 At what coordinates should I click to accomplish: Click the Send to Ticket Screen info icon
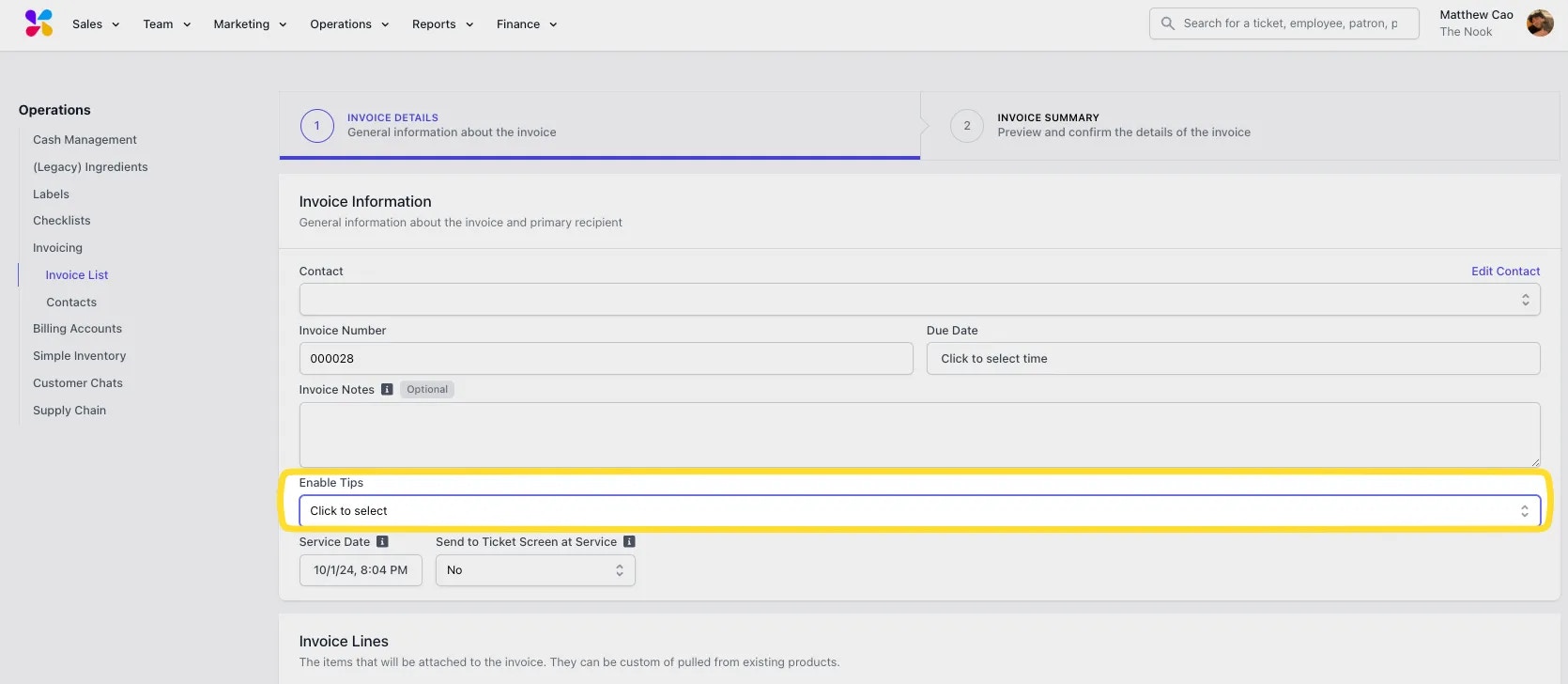[629, 542]
